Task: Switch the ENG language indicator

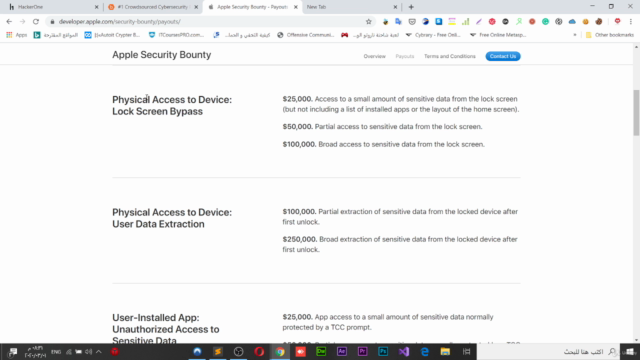Action: (56, 352)
